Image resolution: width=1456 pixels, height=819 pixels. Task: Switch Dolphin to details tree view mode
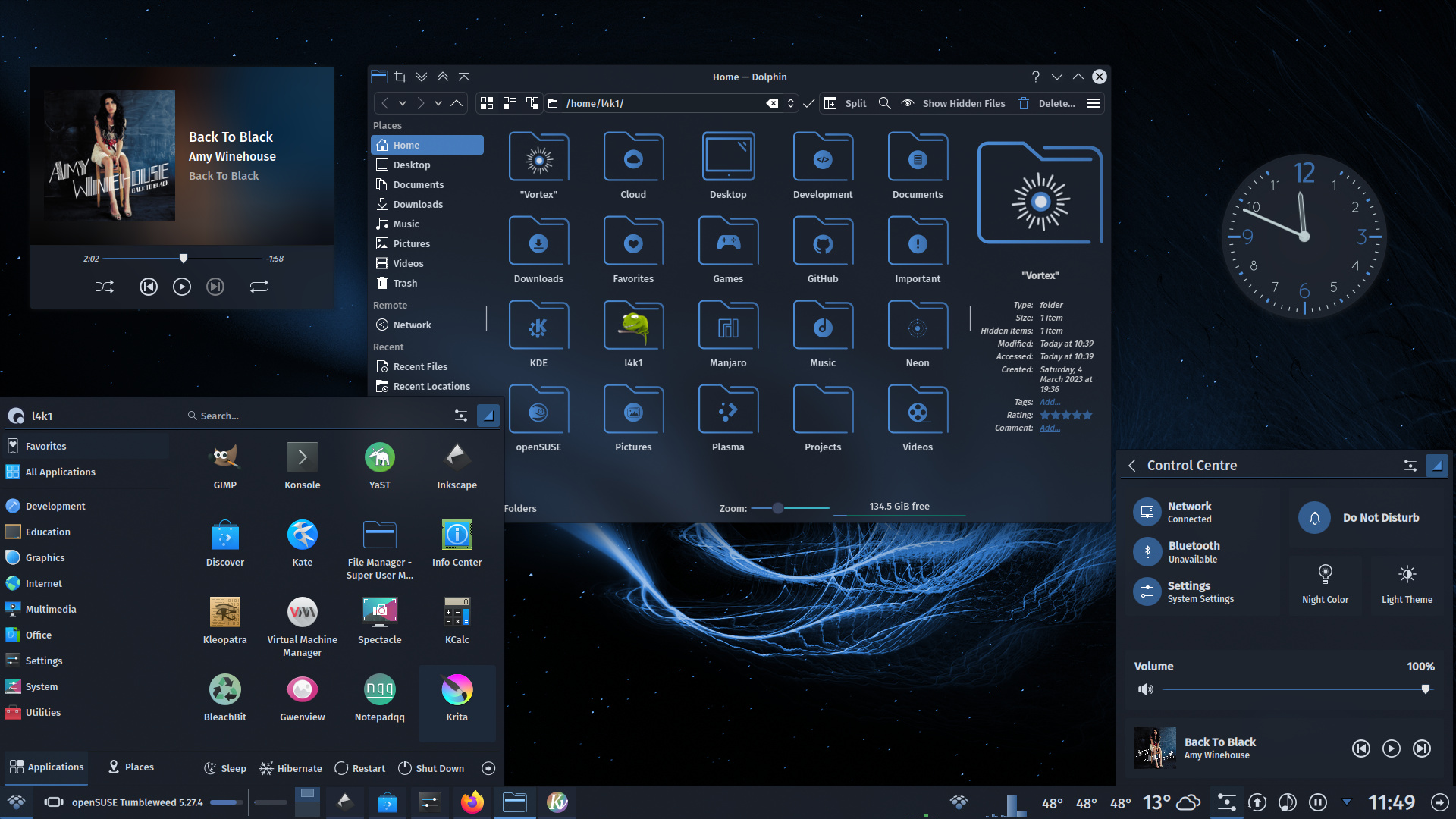tap(532, 103)
